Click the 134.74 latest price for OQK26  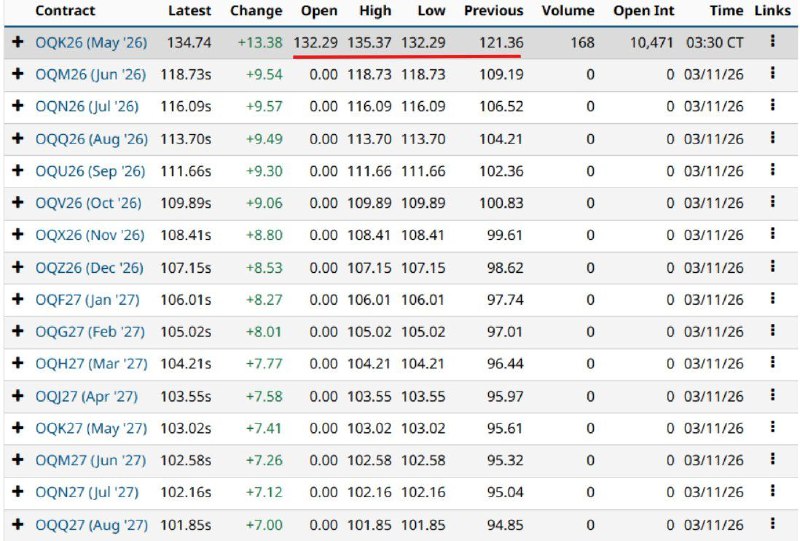pyautogui.click(x=189, y=43)
